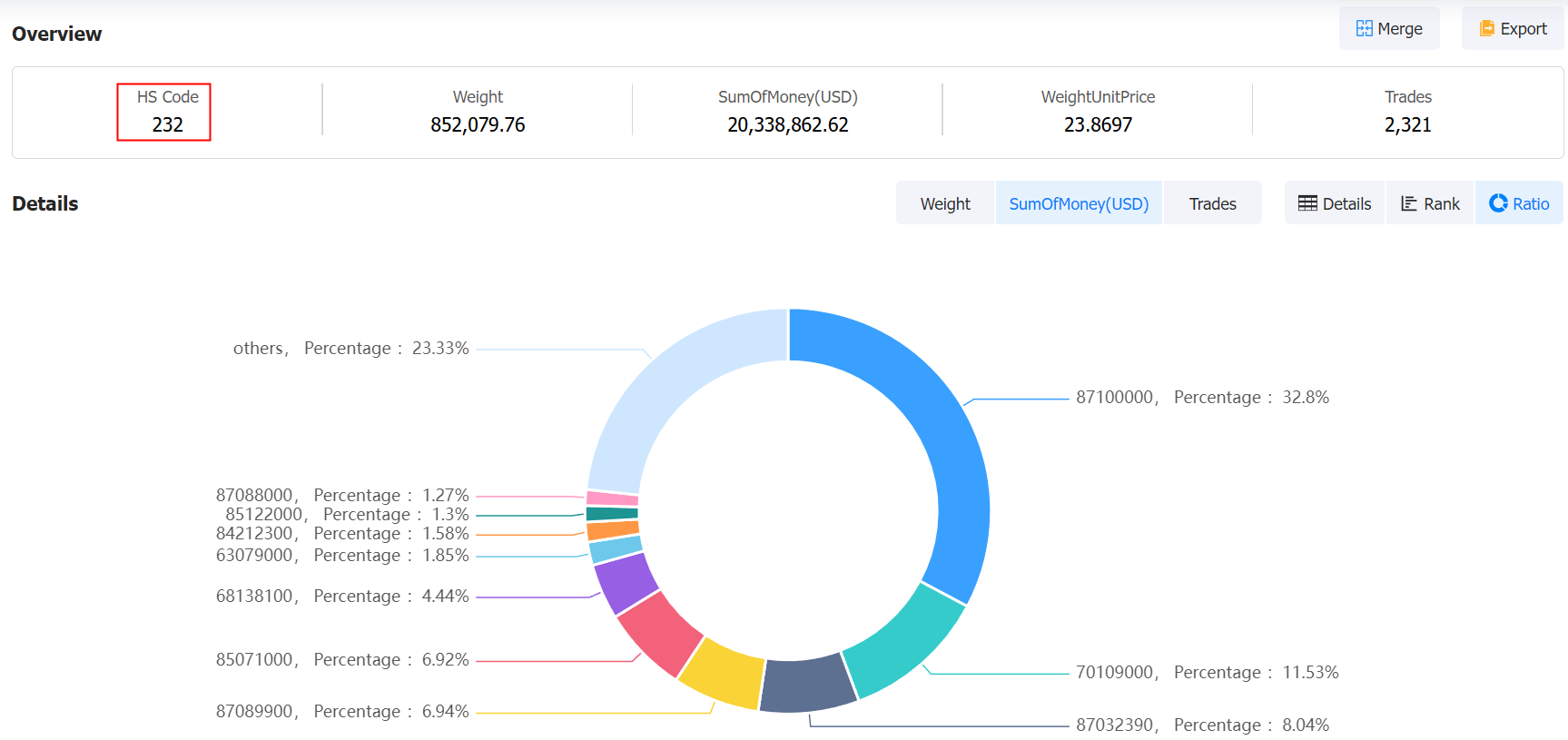Open the Rank chart view
The image size is (1568, 740).
coord(1430,203)
